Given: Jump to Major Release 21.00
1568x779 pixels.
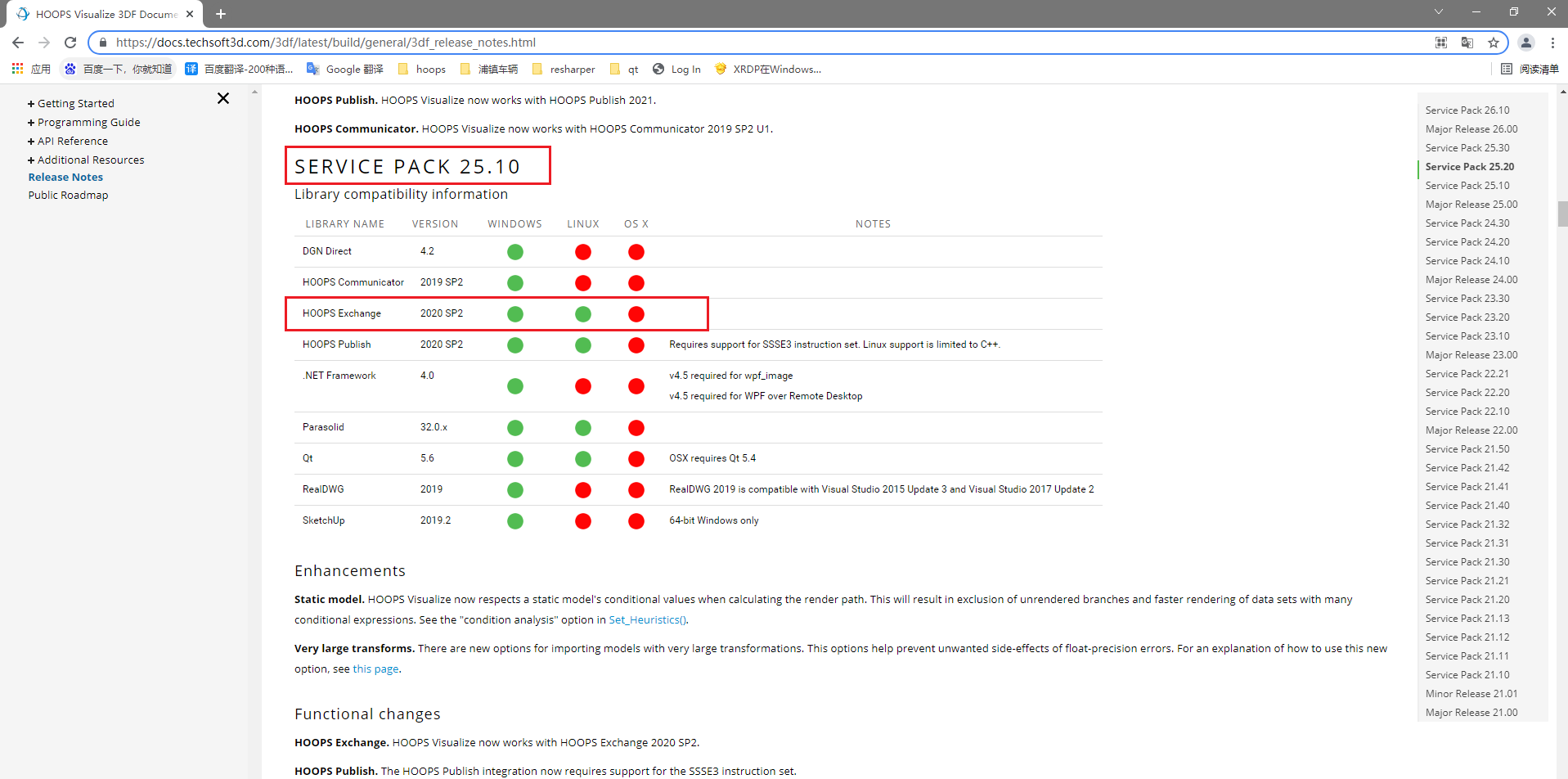Looking at the screenshot, I should click(1471, 713).
